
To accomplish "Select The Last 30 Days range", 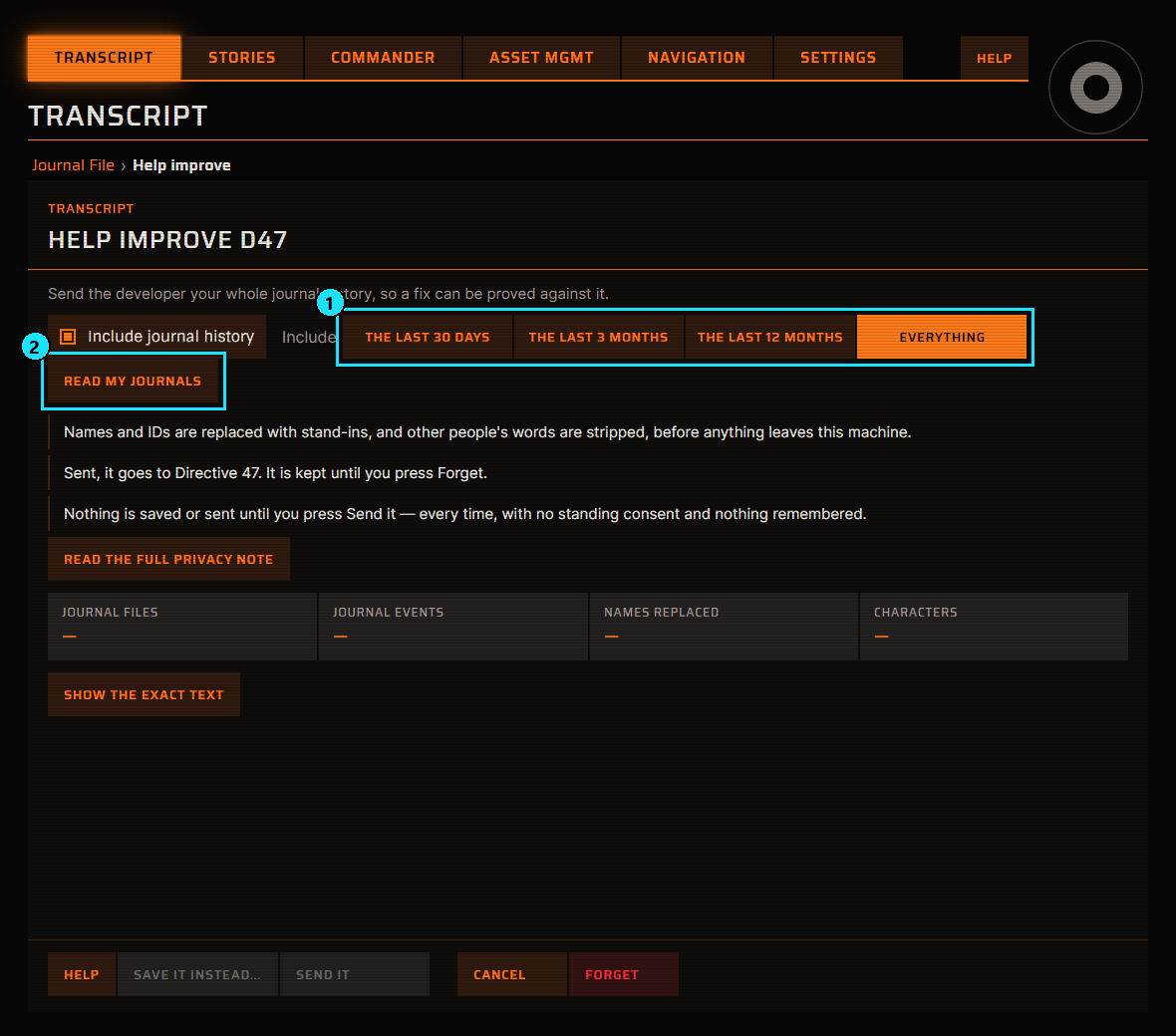I will (428, 338).
